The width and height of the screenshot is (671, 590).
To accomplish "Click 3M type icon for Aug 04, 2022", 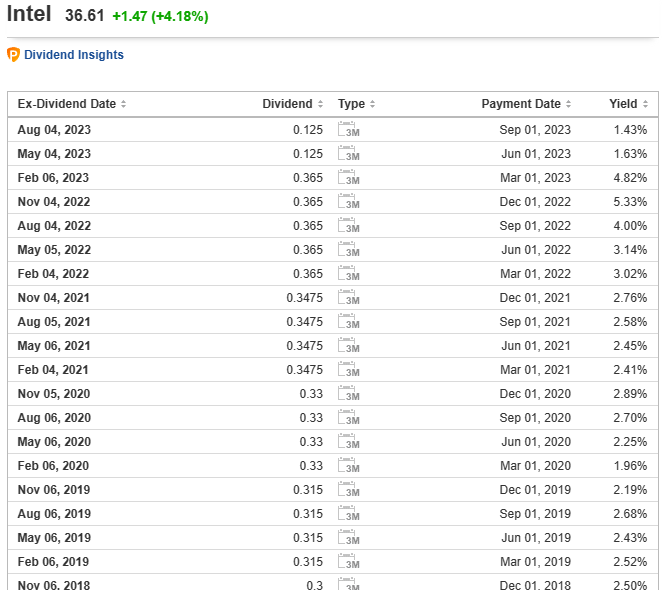I will click(x=348, y=225).
